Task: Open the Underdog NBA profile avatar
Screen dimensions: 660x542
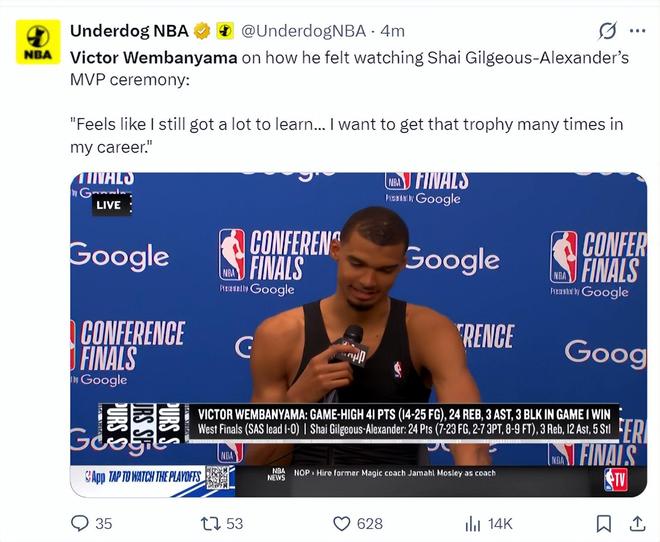Action: pyautogui.click(x=38, y=42)
